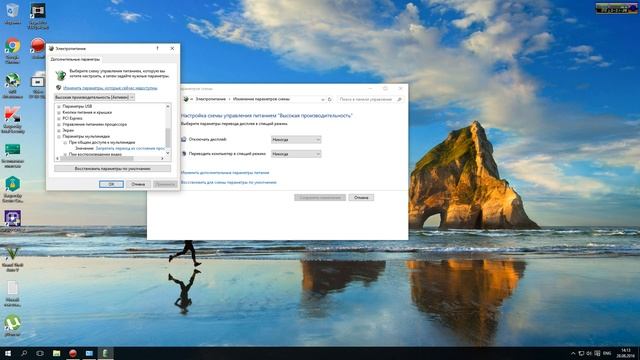
Task: Open the Переводить компьютер в спящий режим dropdown
Action: click(x=296, y=154)
